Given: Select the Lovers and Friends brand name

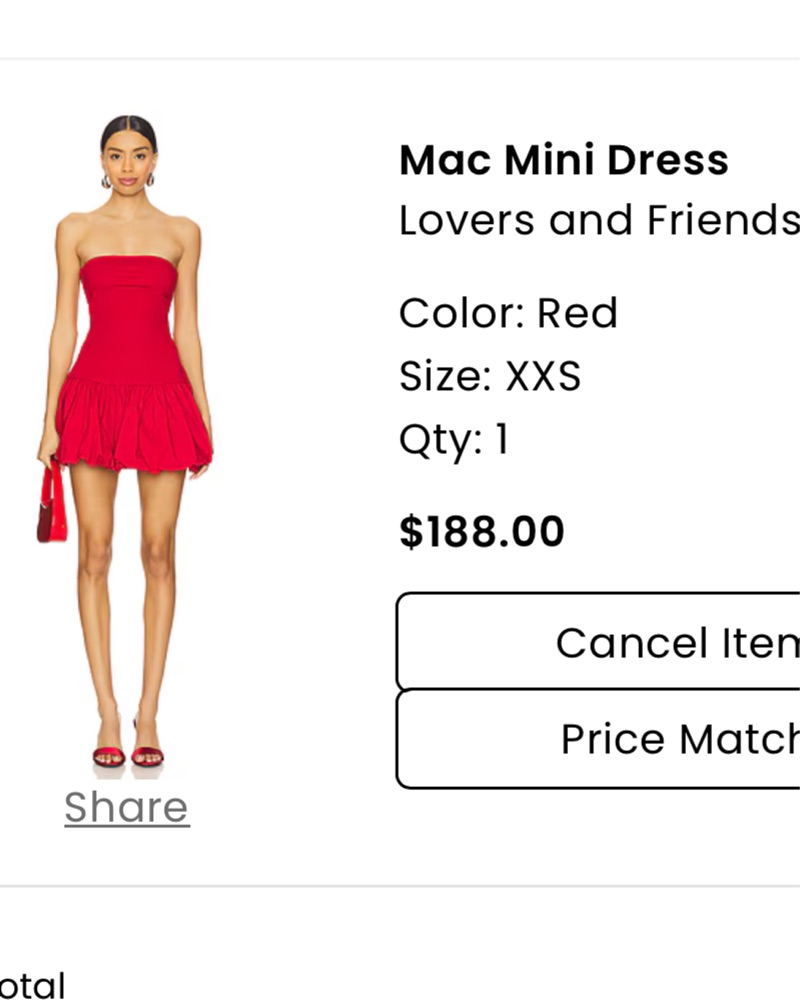Looking at the screenshot, I should coord(599,221).
